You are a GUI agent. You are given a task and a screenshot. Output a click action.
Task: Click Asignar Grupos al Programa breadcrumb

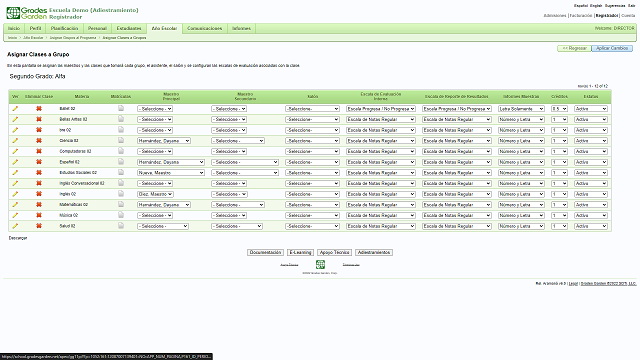tap(73, 38)
